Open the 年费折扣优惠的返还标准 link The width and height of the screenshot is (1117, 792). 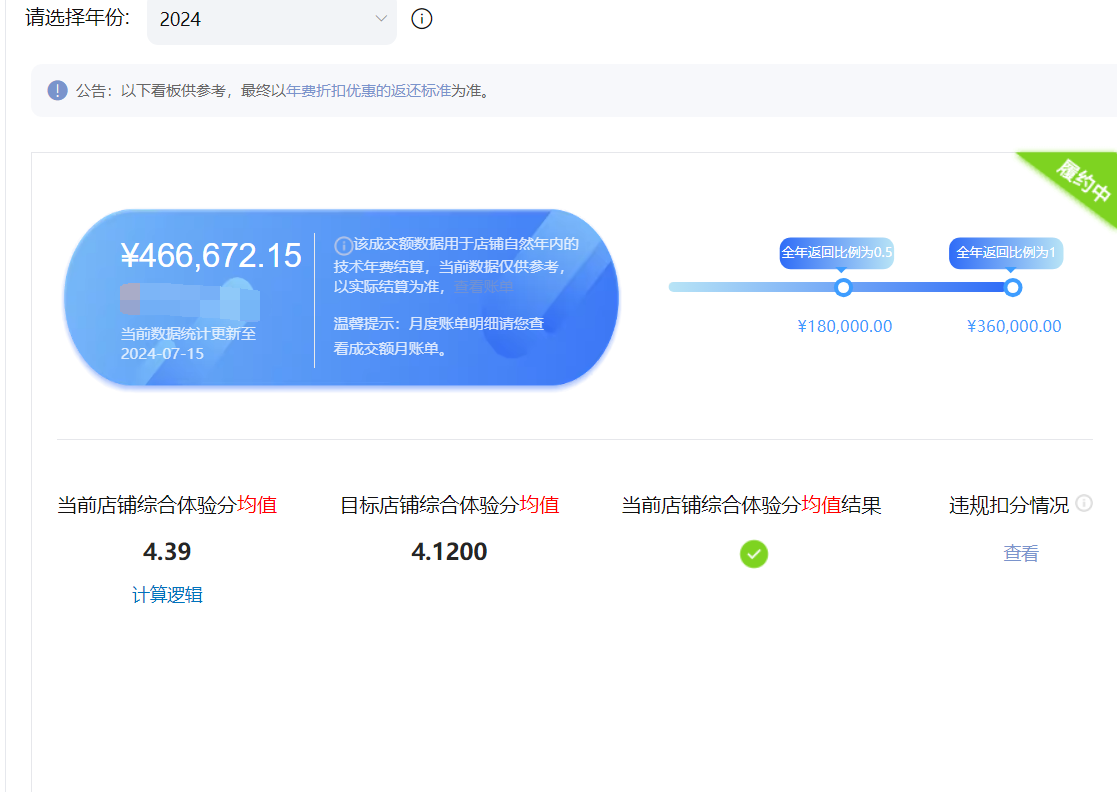point(368,91)
